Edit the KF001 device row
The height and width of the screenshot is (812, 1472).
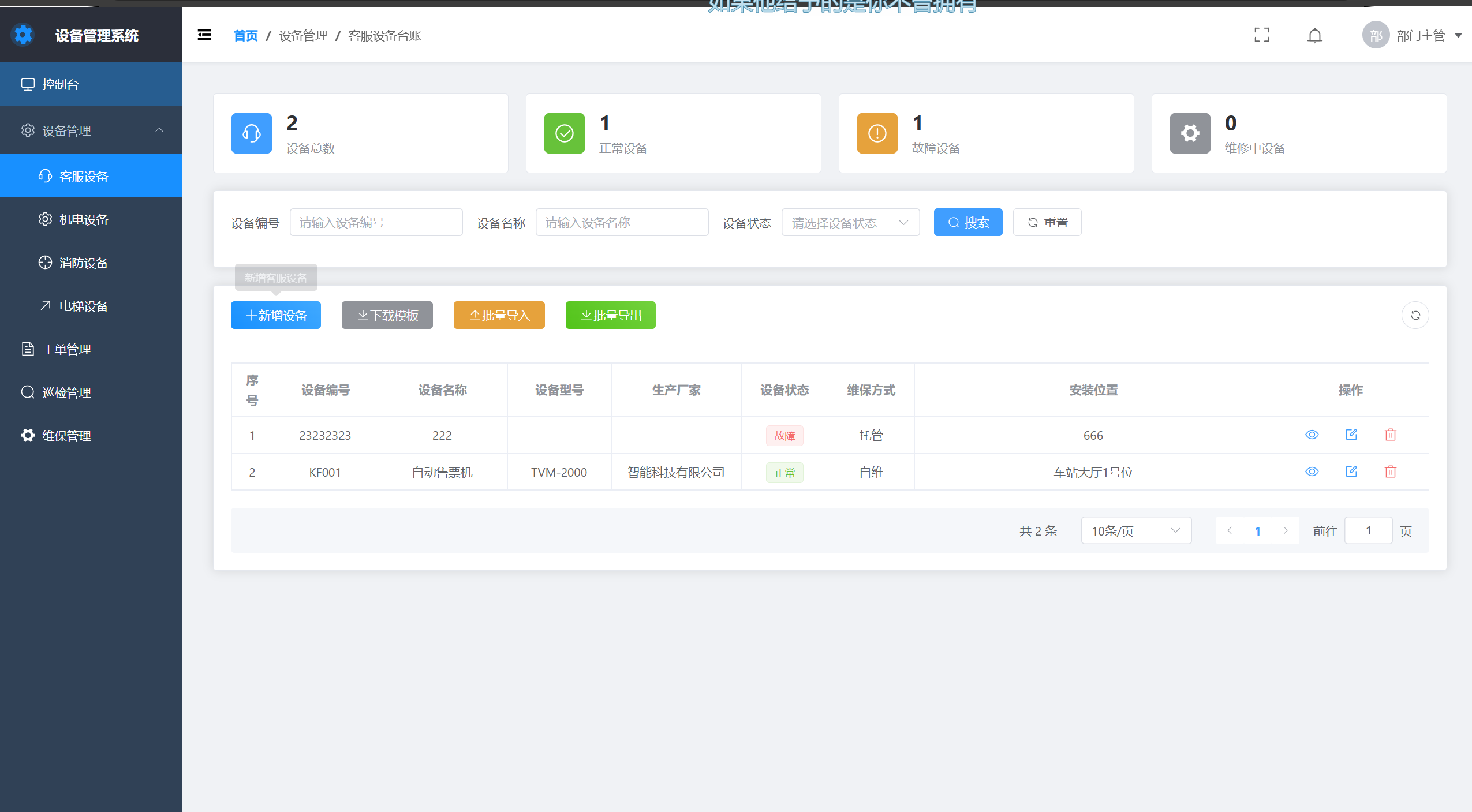point(1351,472)
